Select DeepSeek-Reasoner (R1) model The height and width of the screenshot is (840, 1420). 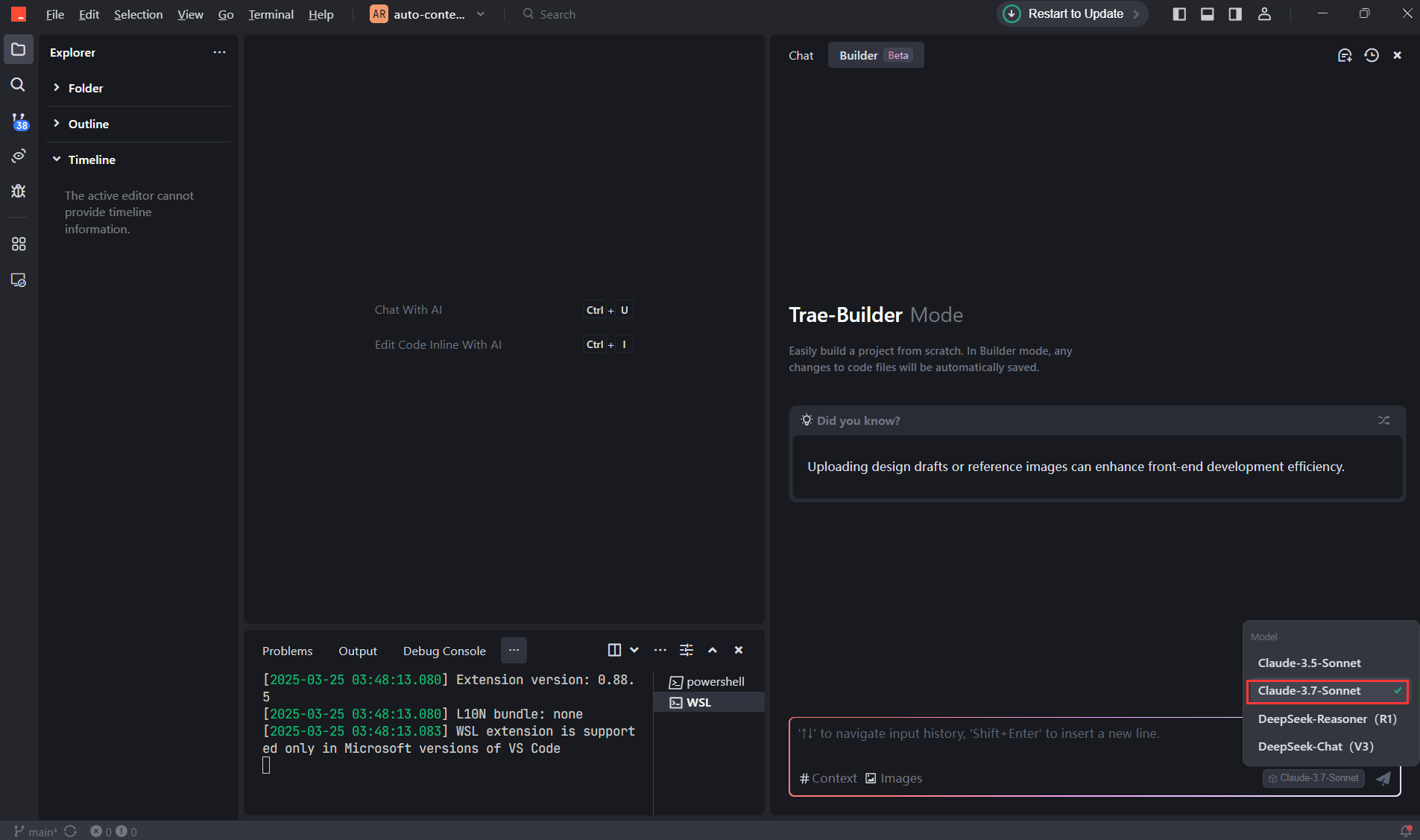click(1328, 719)
